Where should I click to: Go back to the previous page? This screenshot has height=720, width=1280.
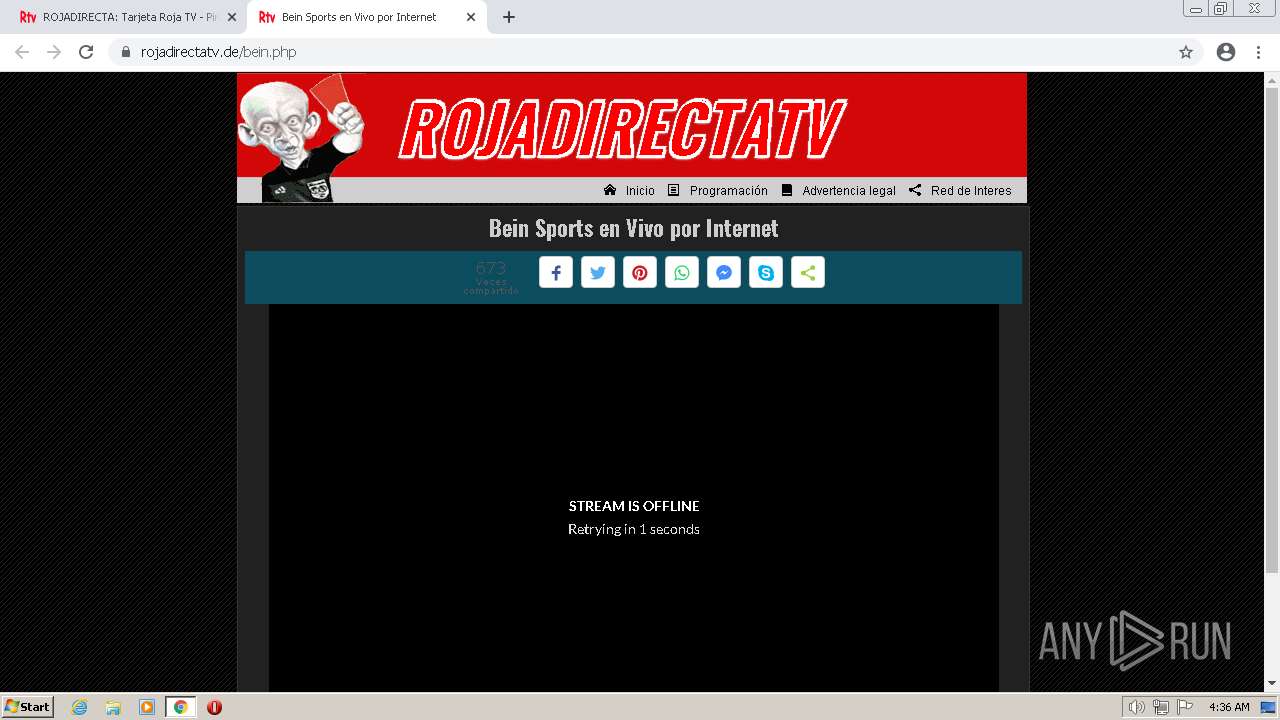pyautogui.click(x=22, y=52)
